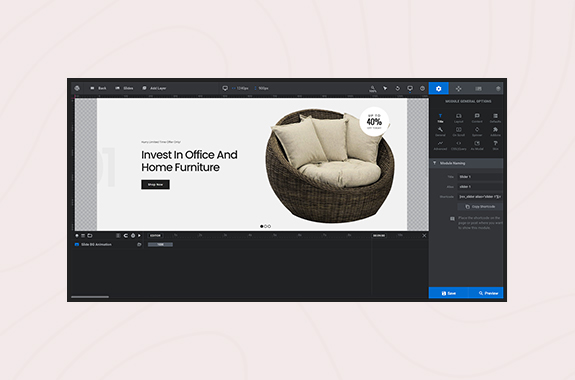
Task: Select the As Modal options icon
Action: [x=477, y=146]
